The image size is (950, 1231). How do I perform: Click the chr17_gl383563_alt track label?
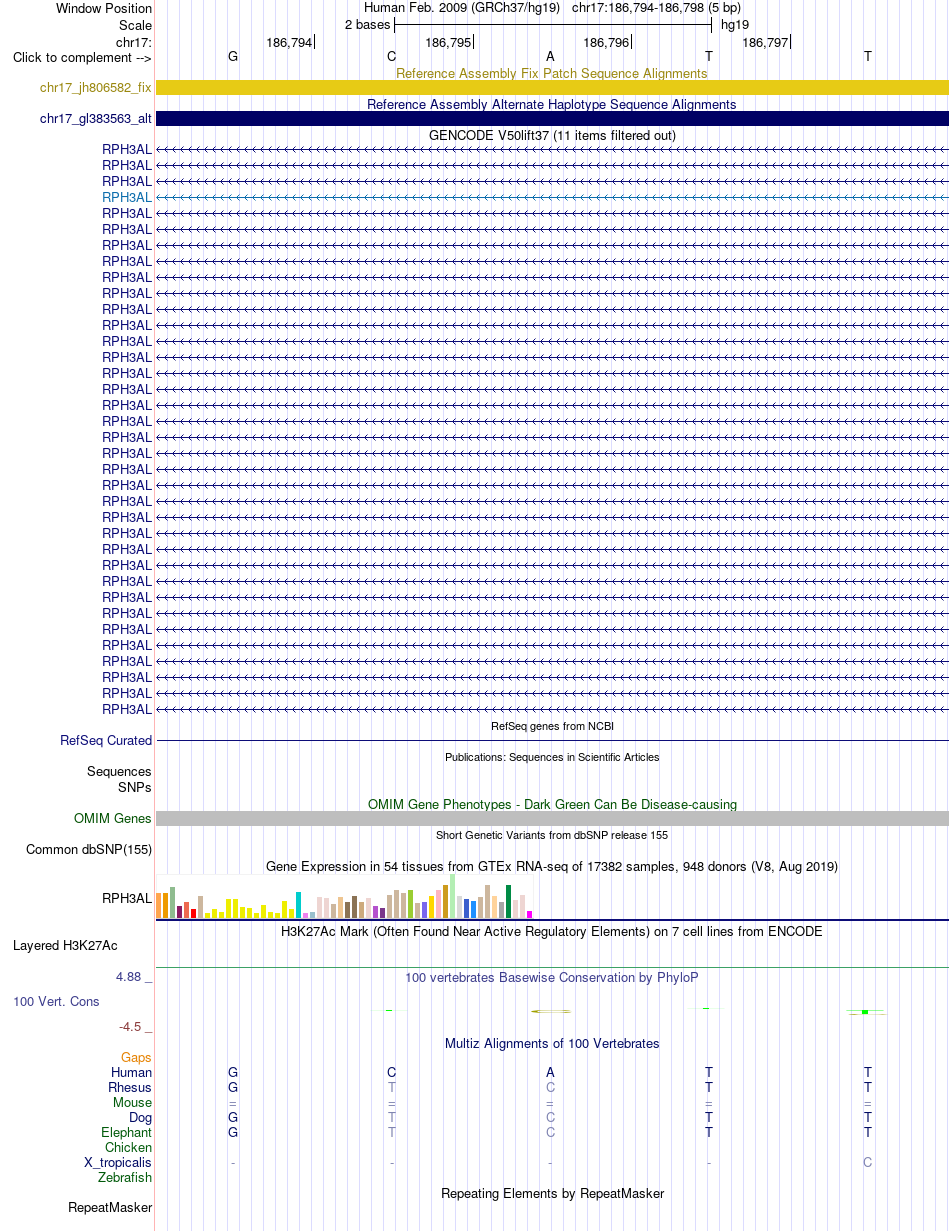click(96, 119)
